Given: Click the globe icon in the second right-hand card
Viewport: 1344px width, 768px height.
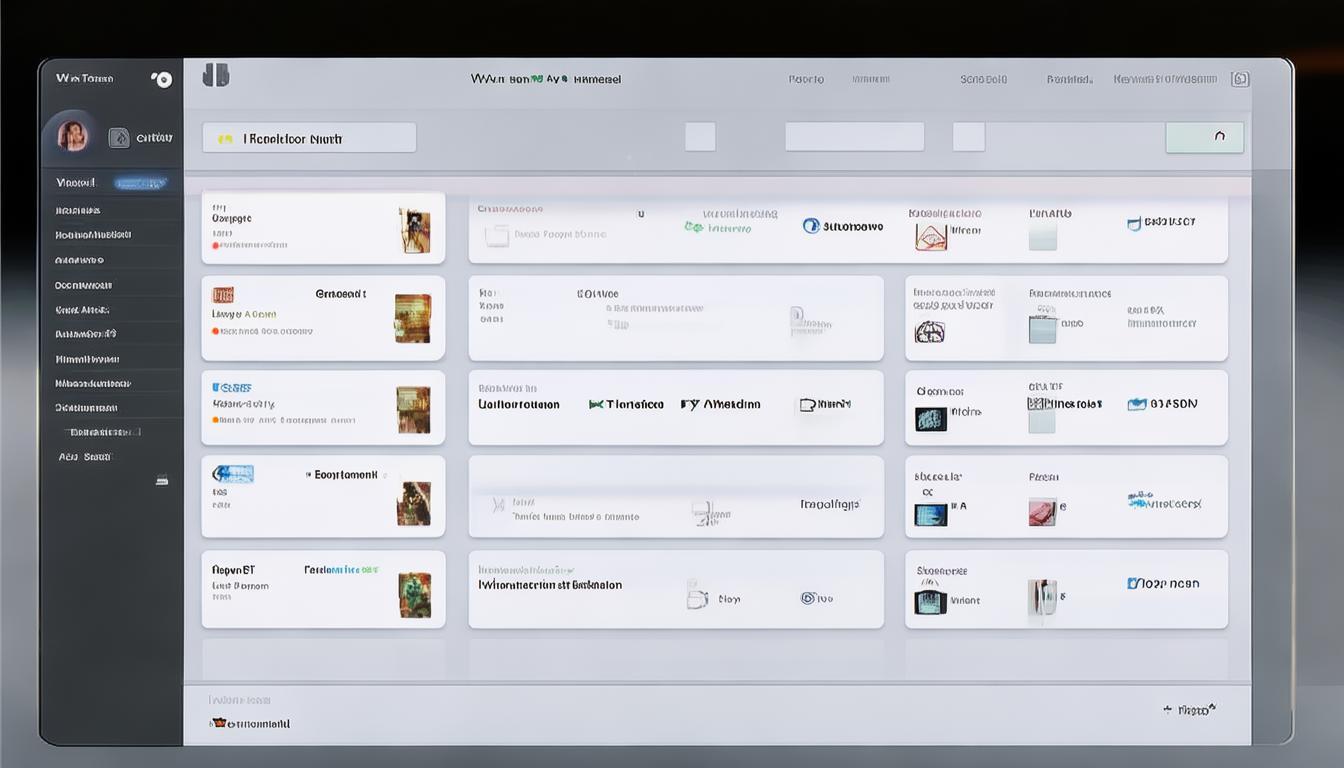Looking at the screenshot, I should [x=930, y=332].
